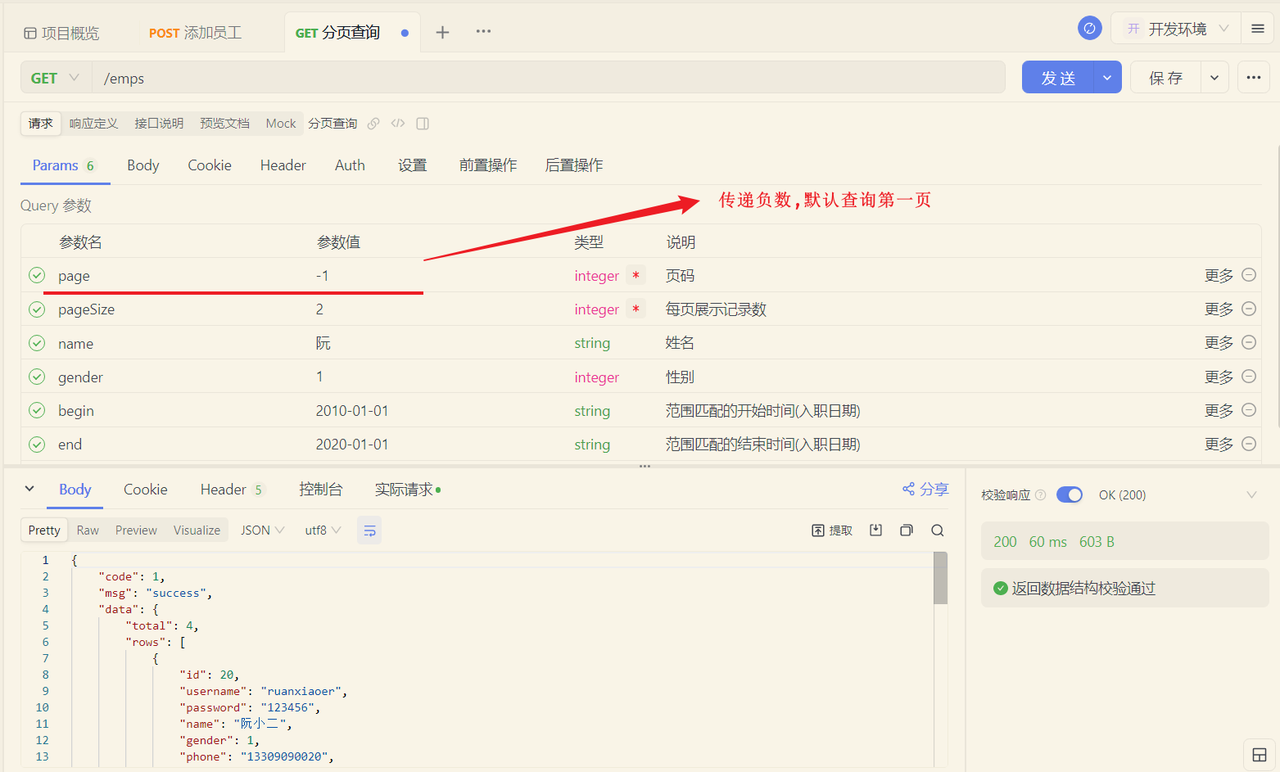This screenshot has width=1280, height=772.
Task: Toggle word wrap in response viewer
Action: (369, 531)
